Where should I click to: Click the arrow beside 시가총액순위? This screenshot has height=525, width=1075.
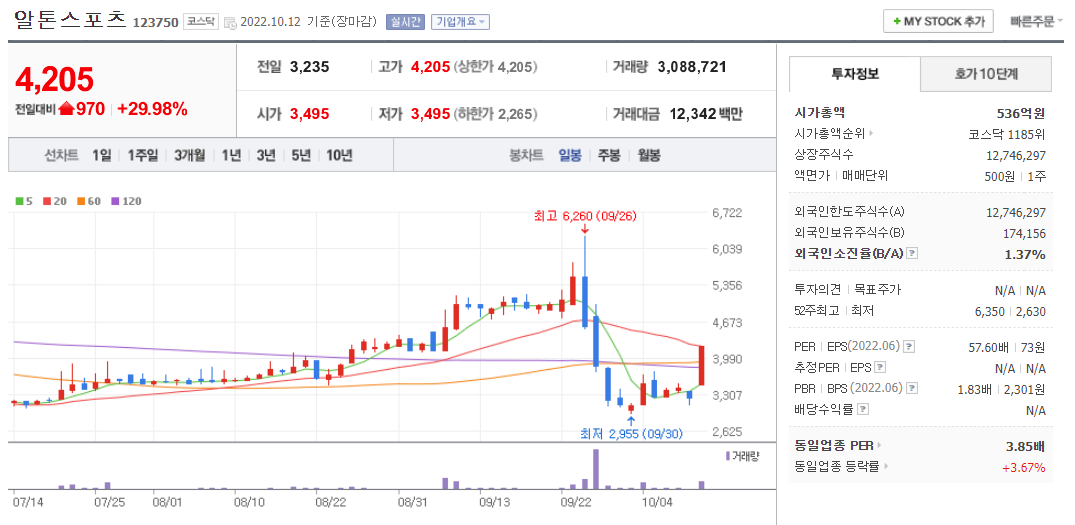(x=871, y=133)
